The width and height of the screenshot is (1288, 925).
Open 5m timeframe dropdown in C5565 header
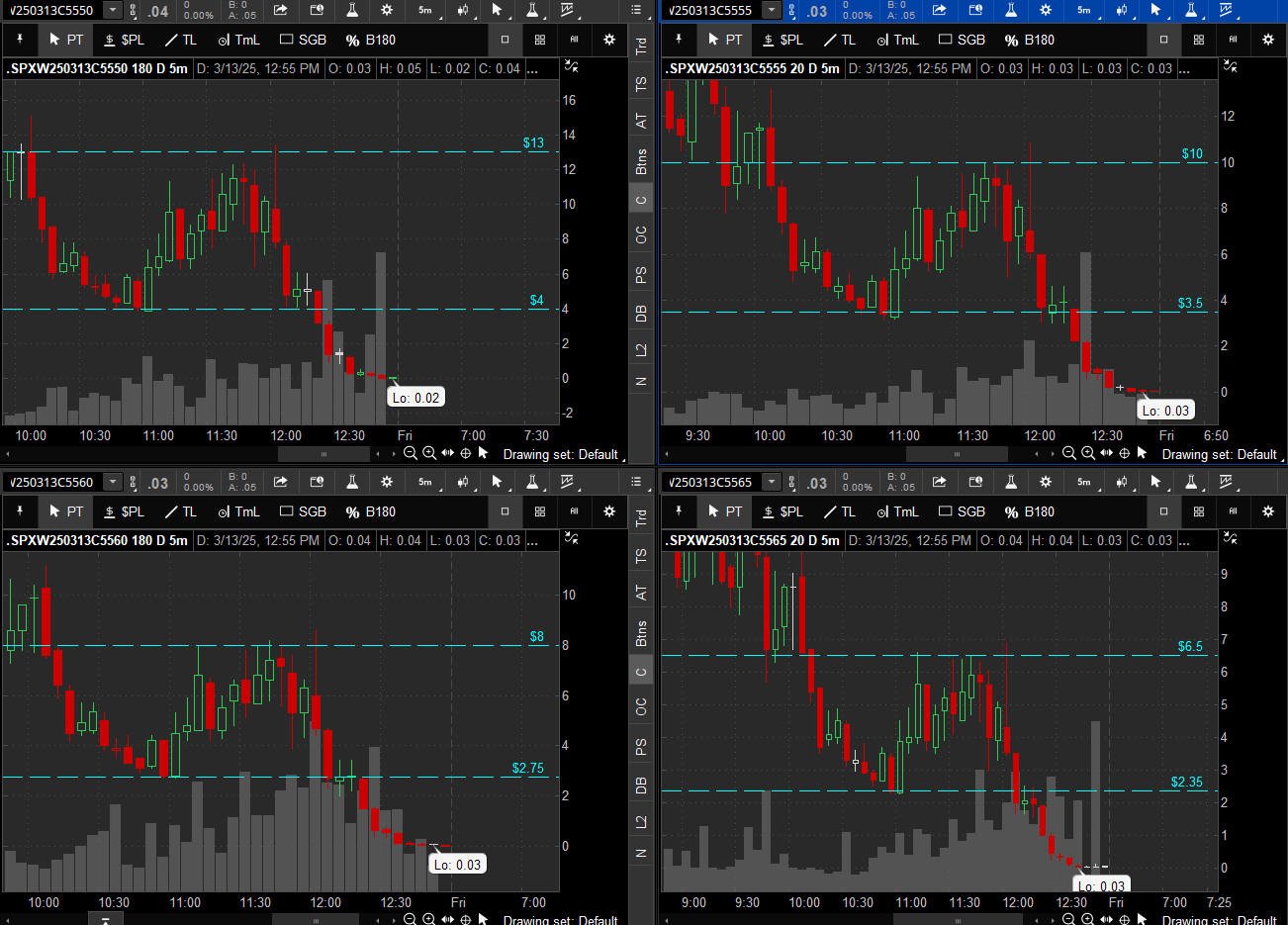coord(1083,482)
